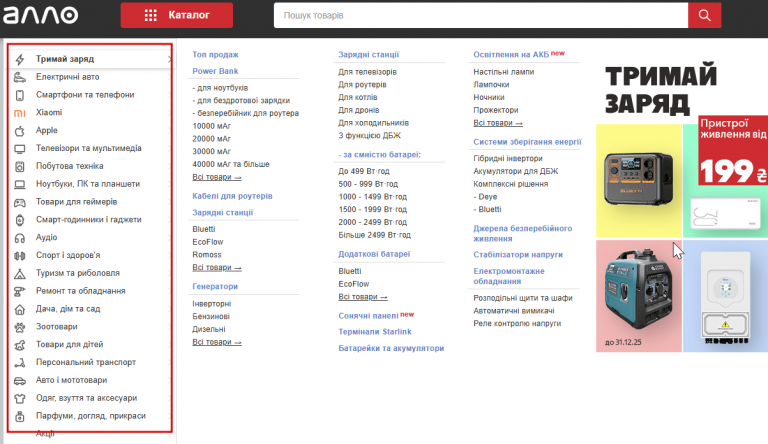768x444 pixels.
Task: Click the smartwatch icon for Смарт-годинники і гаджети
Action: [x=20, y=220]
